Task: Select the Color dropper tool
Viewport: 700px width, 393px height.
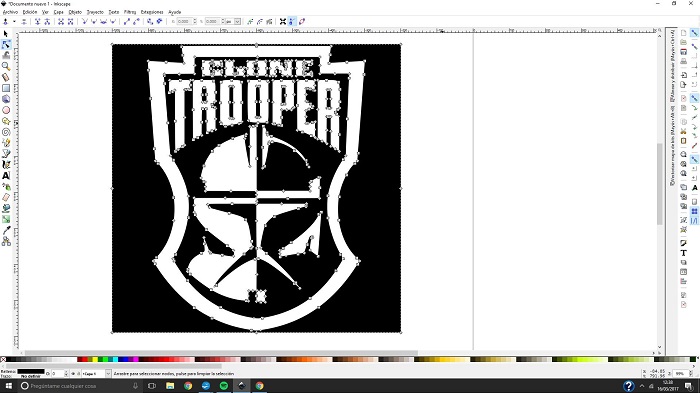Action: (6, 230)
